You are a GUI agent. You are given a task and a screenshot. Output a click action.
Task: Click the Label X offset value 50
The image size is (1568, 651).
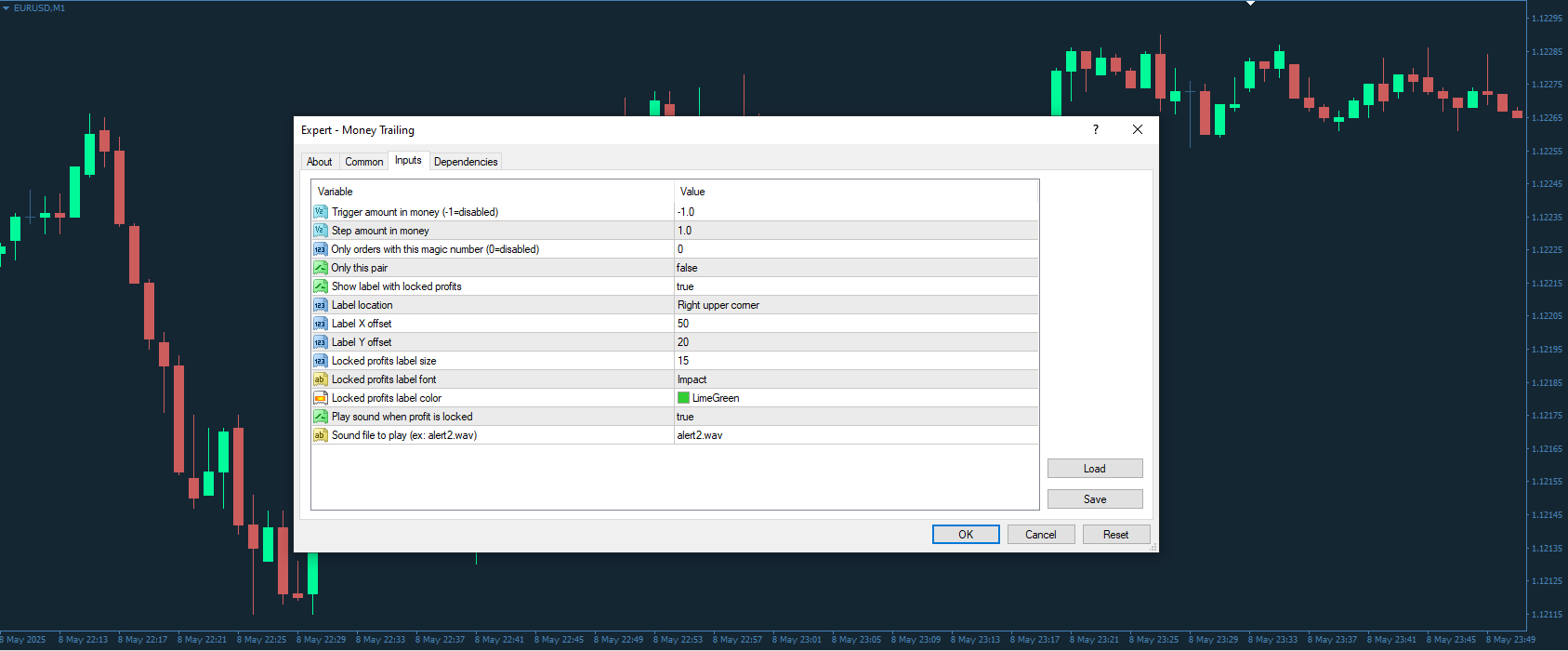pyautogui.click(x=683, y=324)
